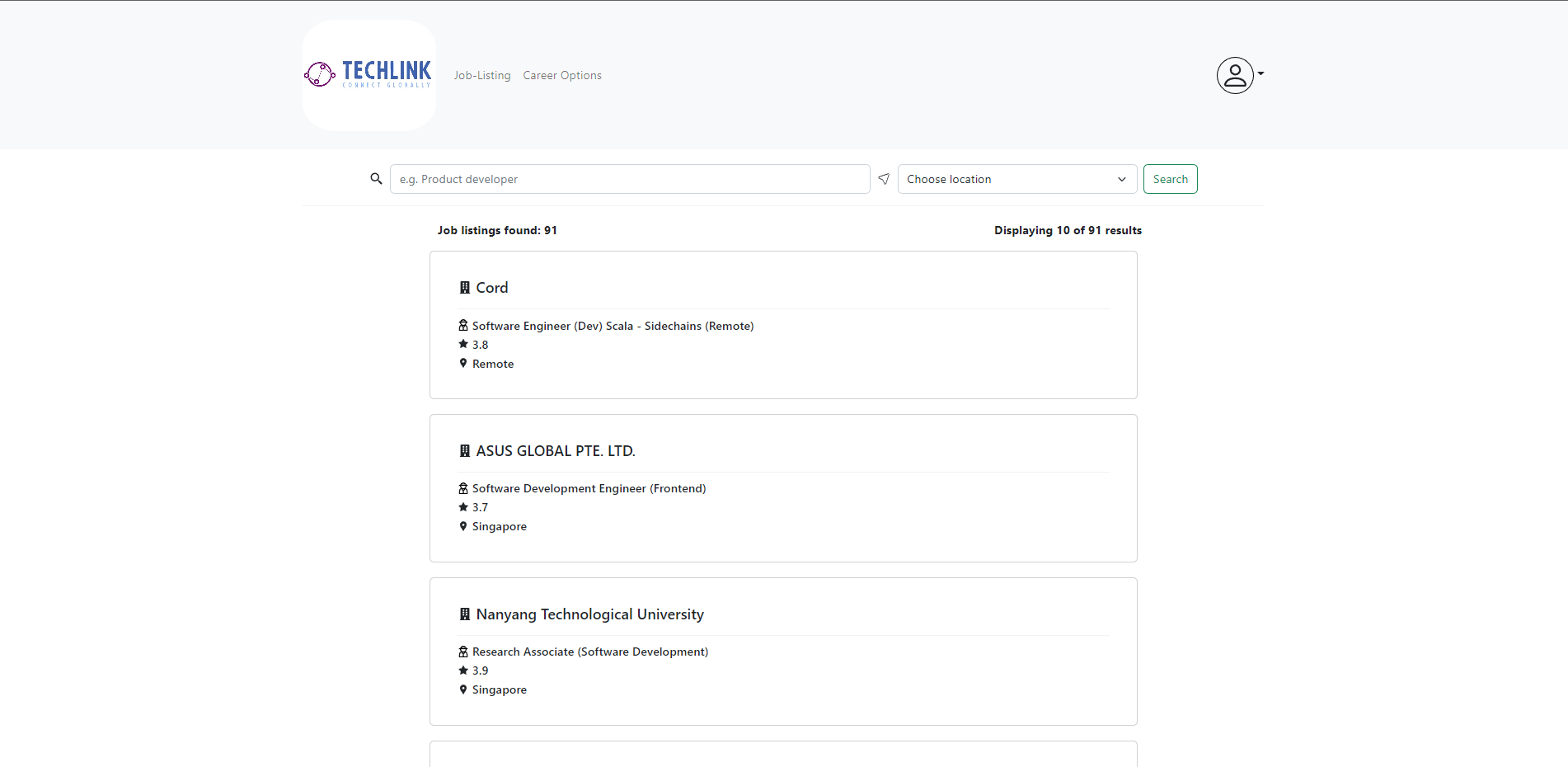
Task: Click building icon beside Nanyang Technological University
Action: pos(465,614)
